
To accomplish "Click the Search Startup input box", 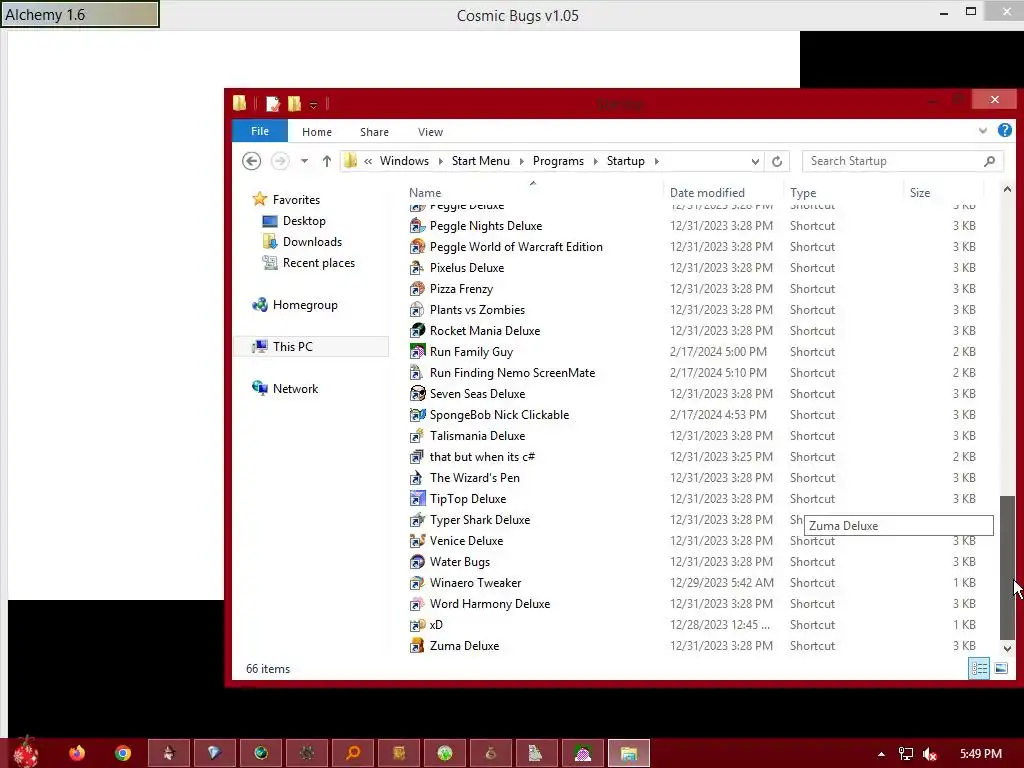I will [x=893, y=161].
